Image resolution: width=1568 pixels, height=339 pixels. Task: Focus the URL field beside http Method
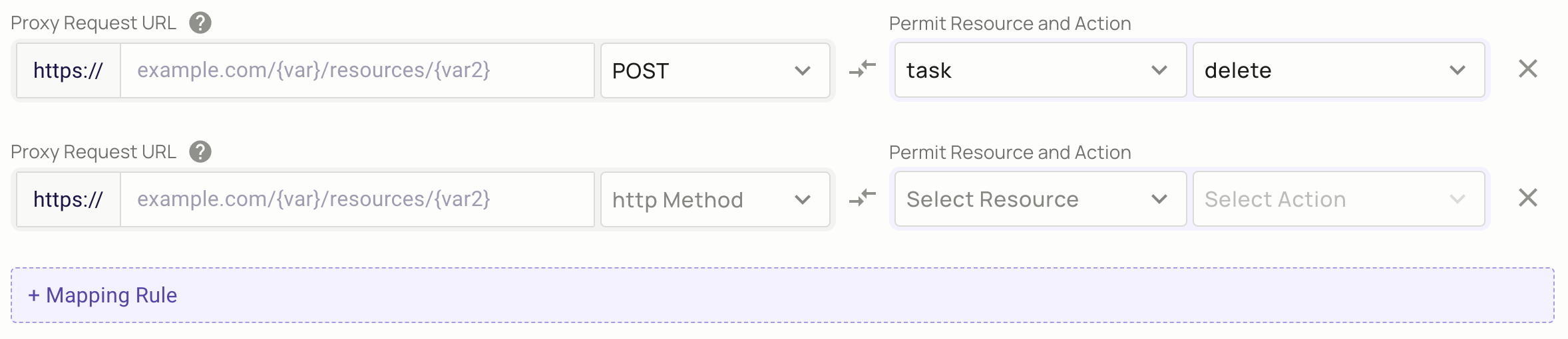357,199
